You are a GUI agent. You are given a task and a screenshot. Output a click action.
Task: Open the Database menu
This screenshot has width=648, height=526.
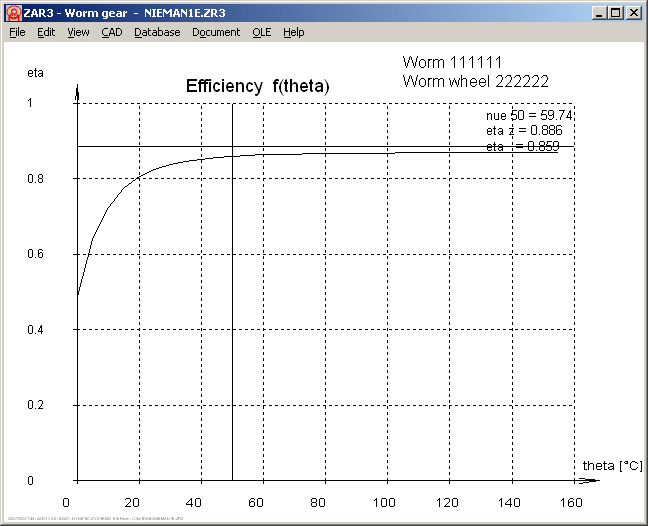157,32
